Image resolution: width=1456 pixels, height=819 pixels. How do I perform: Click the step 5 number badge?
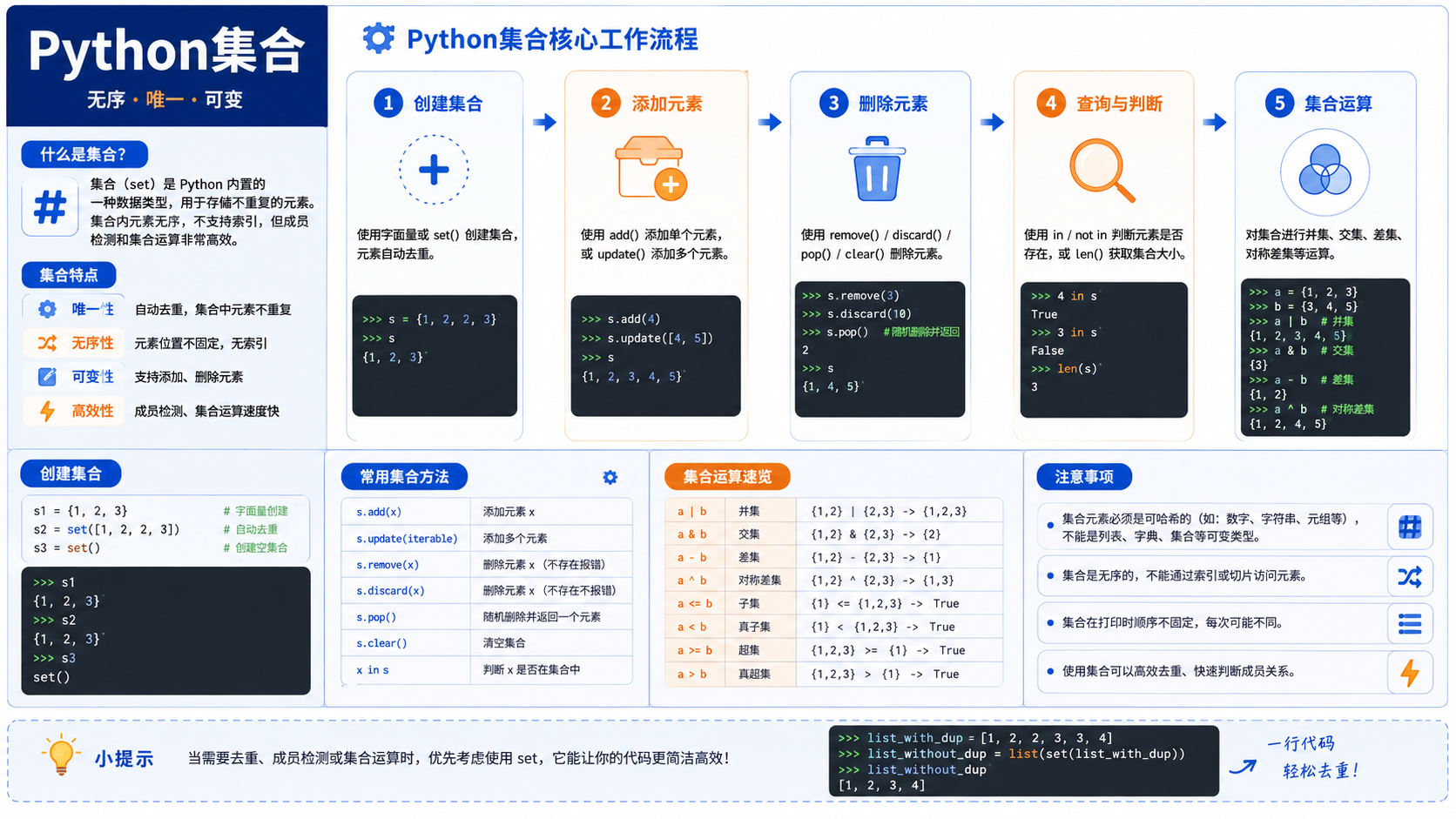click(x=1279, y=104)
